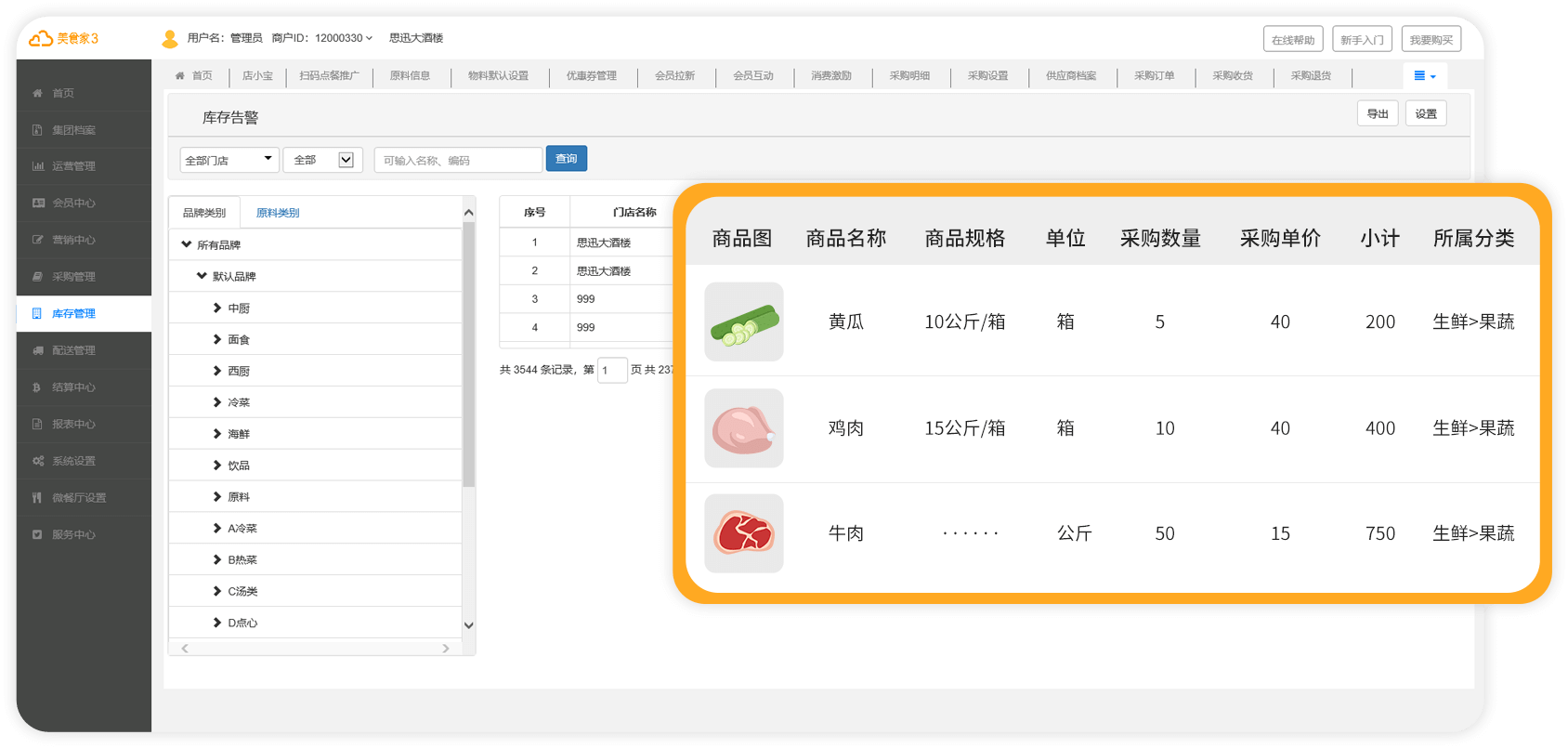This screenshot has width=1568, height=748.
Task: Open the blue tab list menu icon
Action: coord(1423,76)
